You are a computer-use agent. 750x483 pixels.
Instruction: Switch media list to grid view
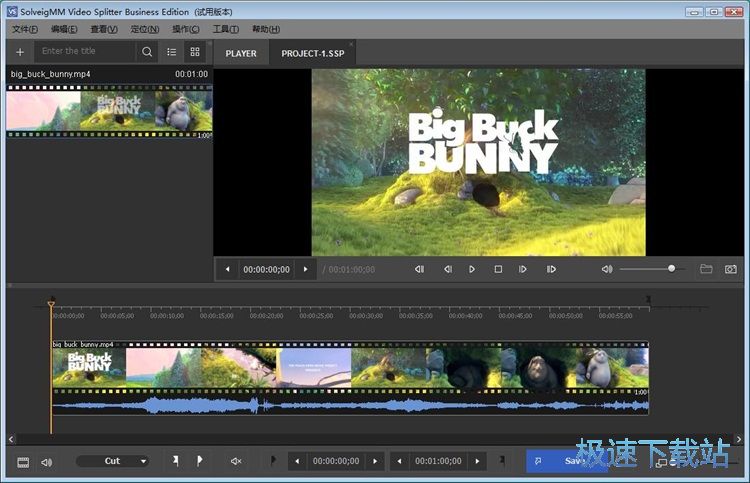point(195,51)
